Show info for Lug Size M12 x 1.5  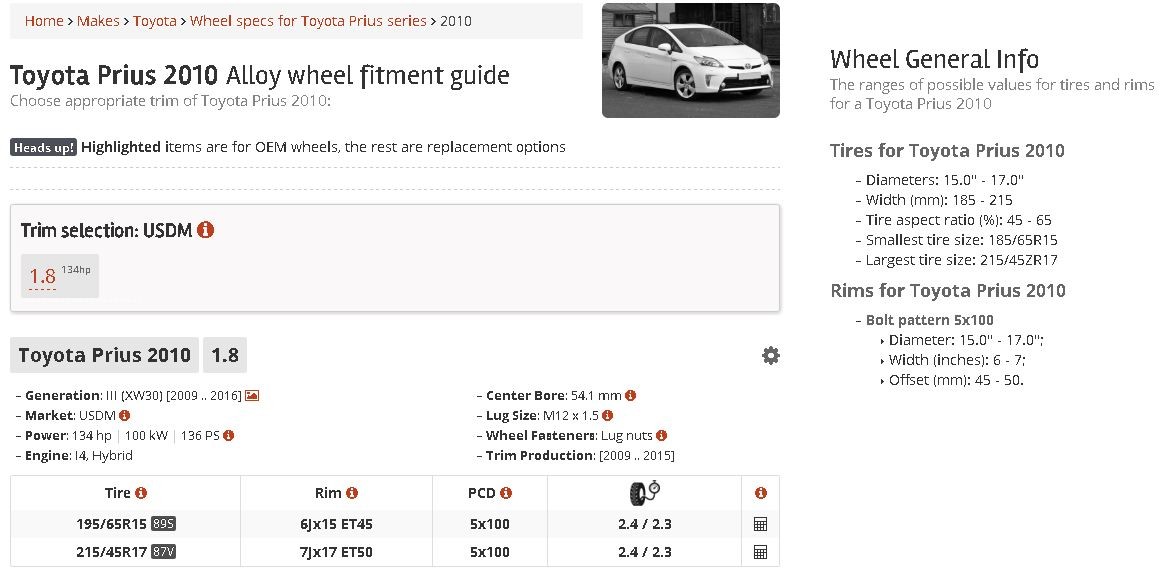pyautogui.click(x=607, y=415)
